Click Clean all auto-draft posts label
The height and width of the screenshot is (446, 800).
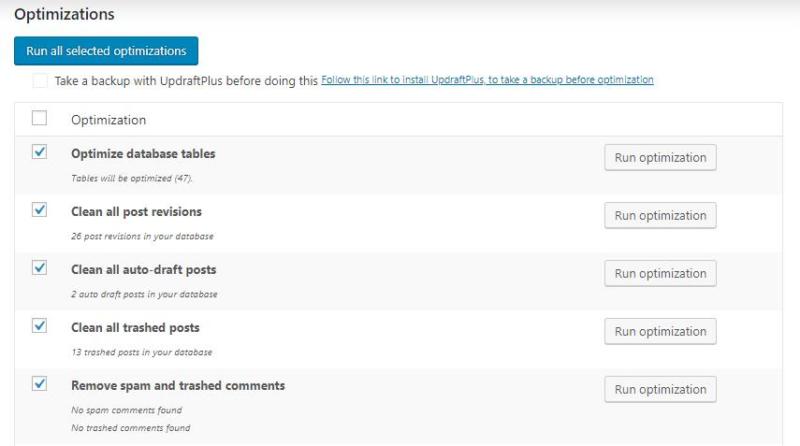click(143, 269)
